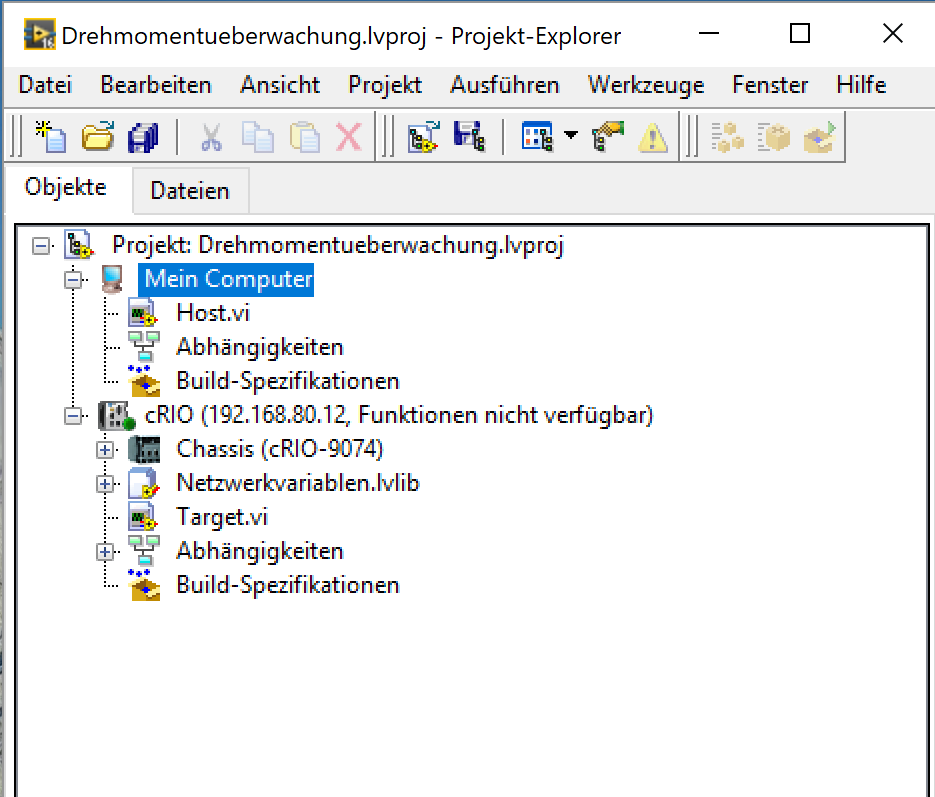Maximize the Projekt-Explorer window
Viewport: 935px width, 797px height.
click(x=800, y=33)
